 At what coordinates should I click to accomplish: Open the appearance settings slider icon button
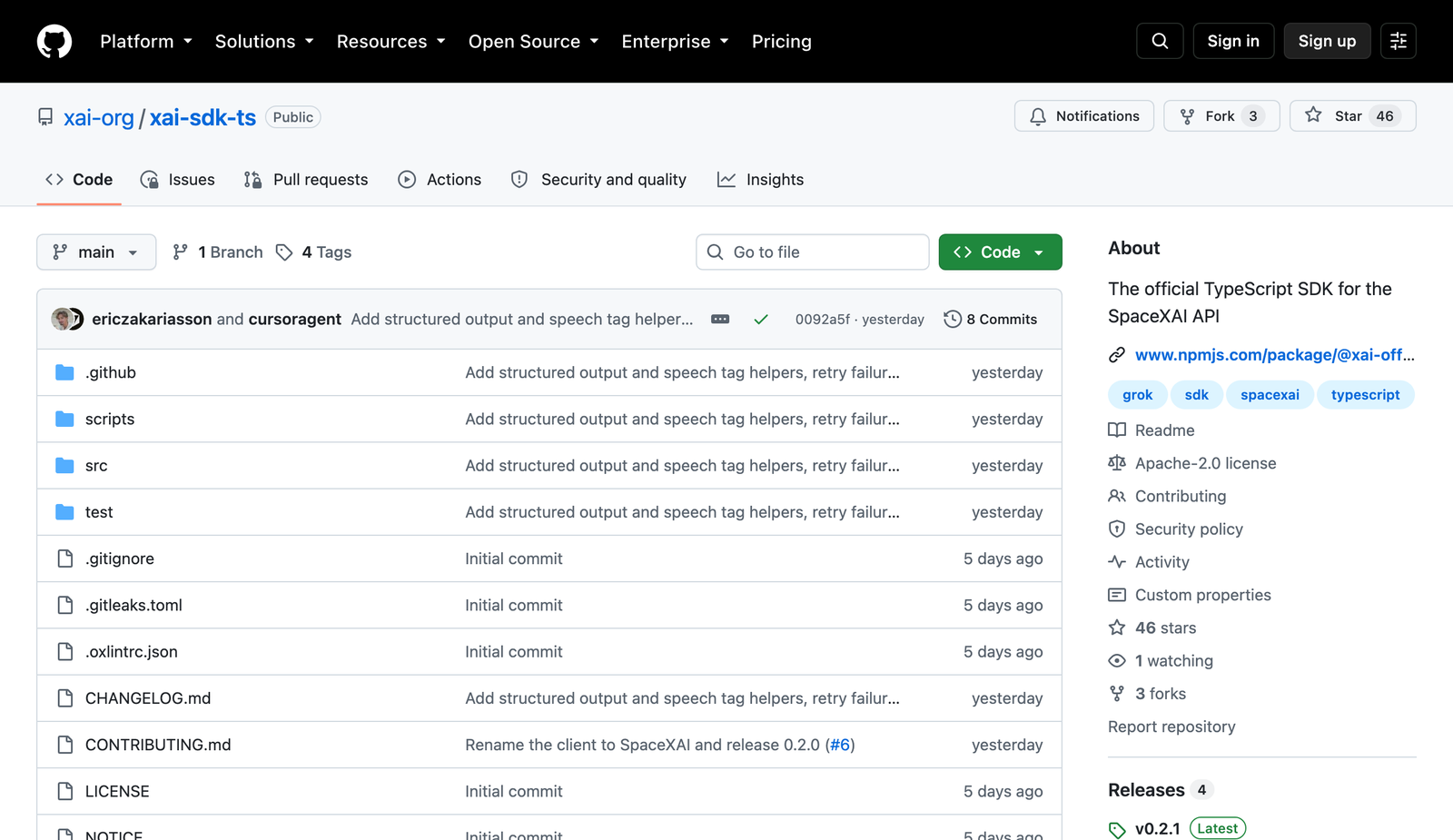[x=1399, y=41]
